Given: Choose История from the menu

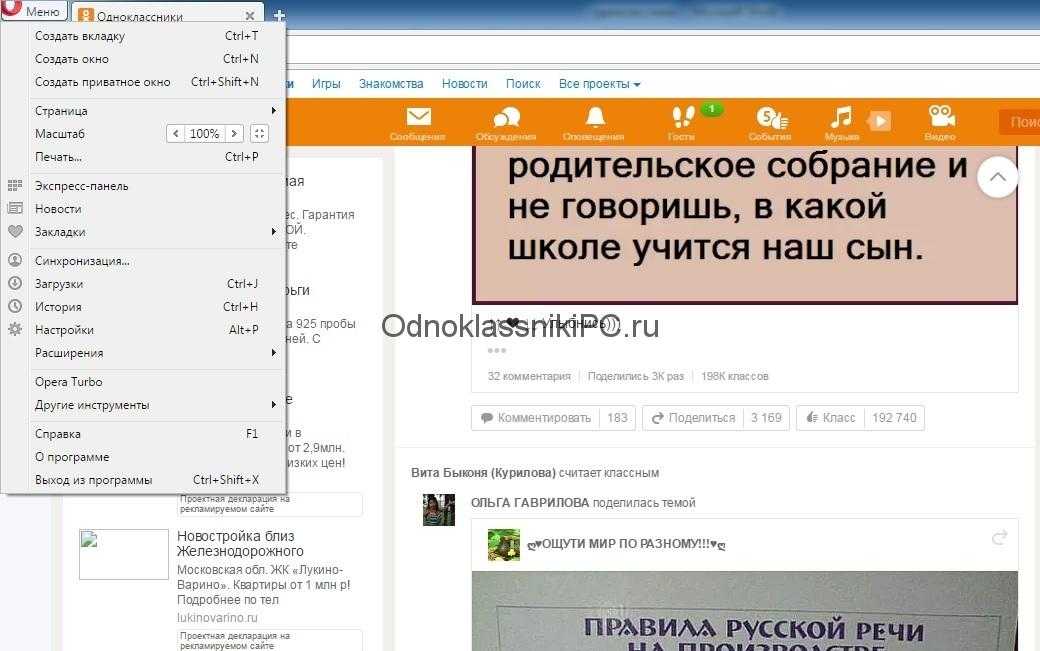Looking at the screenshot, I should pyautogui.click(x=58, y=307).
